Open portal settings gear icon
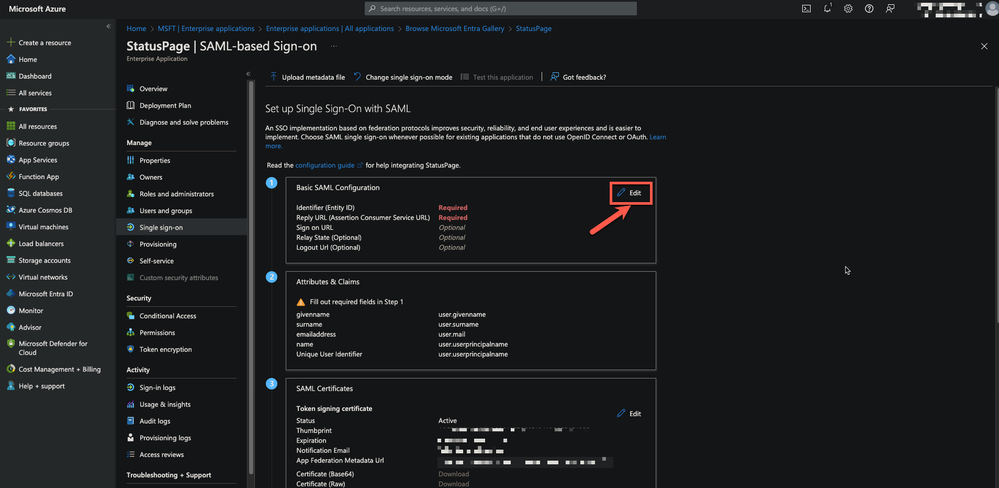Viewport: 999px width, 488px height. tap(848, 8)
